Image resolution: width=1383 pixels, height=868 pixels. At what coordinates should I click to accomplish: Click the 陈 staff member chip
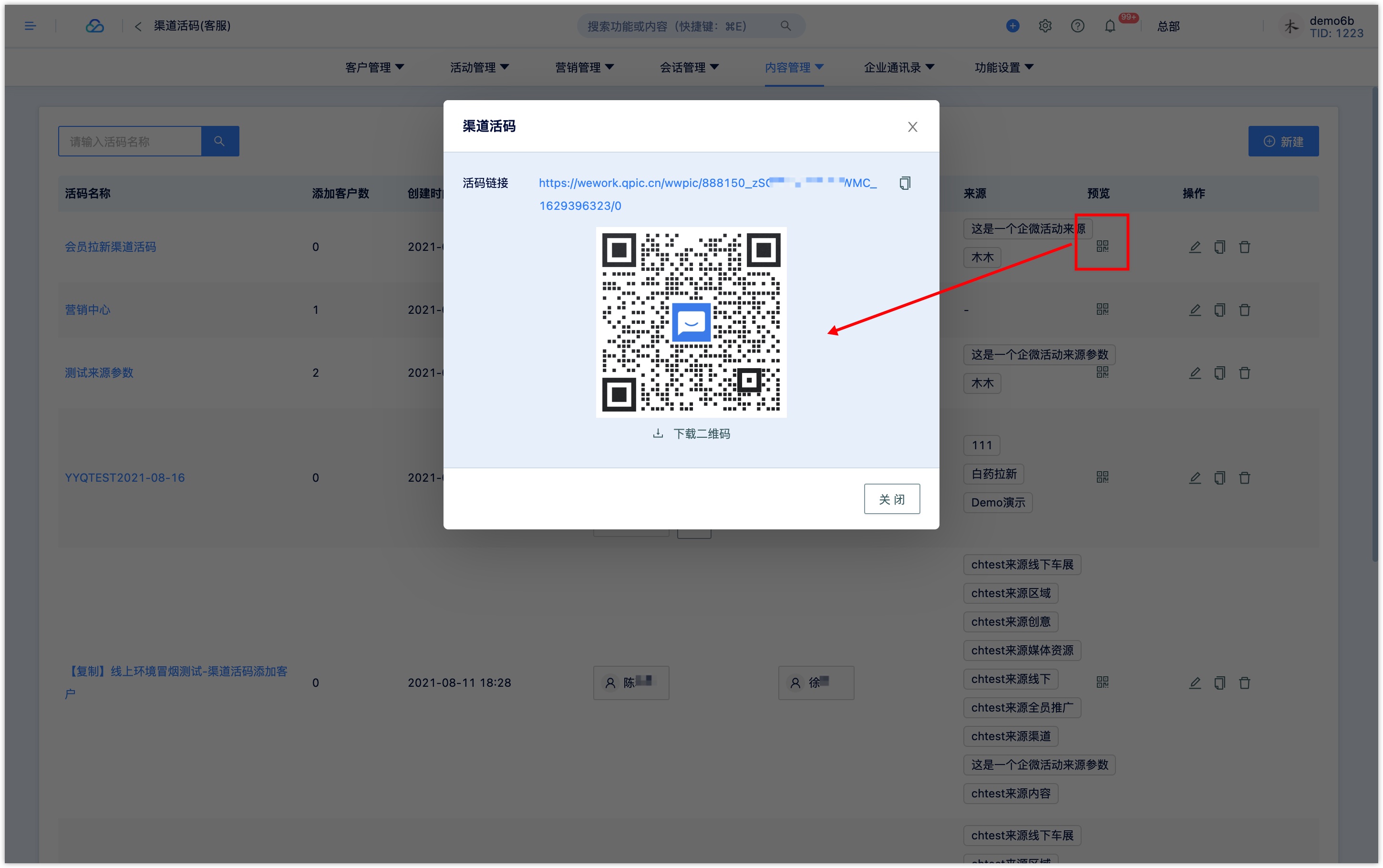(630, 682)
